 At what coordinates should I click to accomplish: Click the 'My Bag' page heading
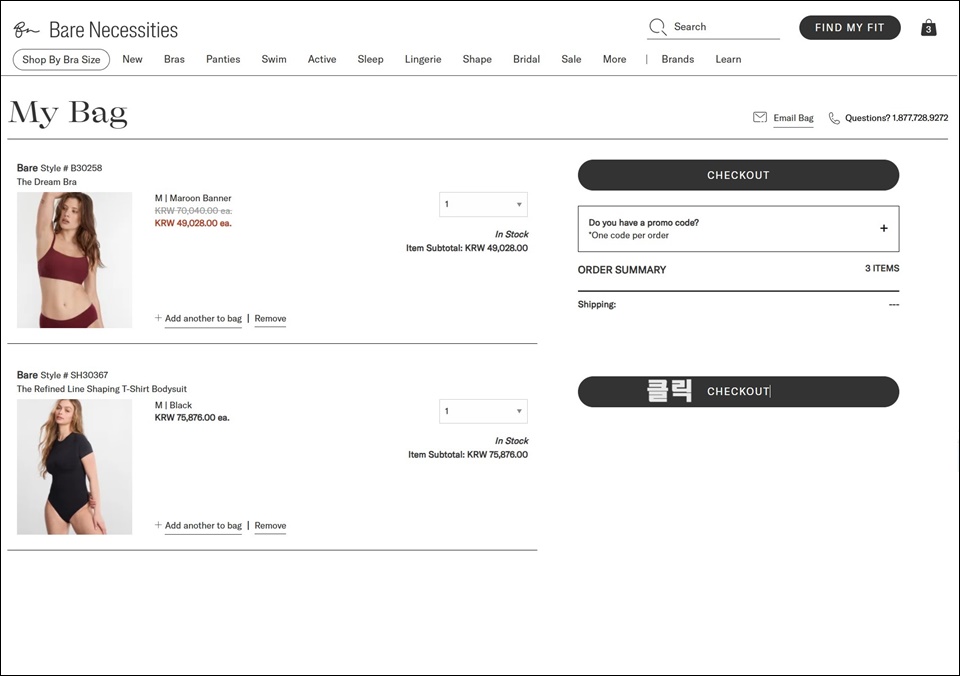[x=68, y=113]
